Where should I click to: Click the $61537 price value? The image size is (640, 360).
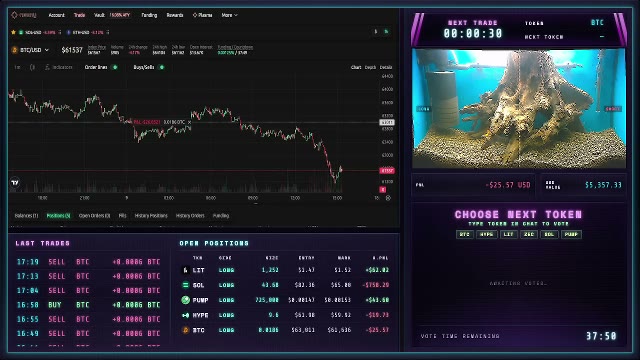click(72, 50)
